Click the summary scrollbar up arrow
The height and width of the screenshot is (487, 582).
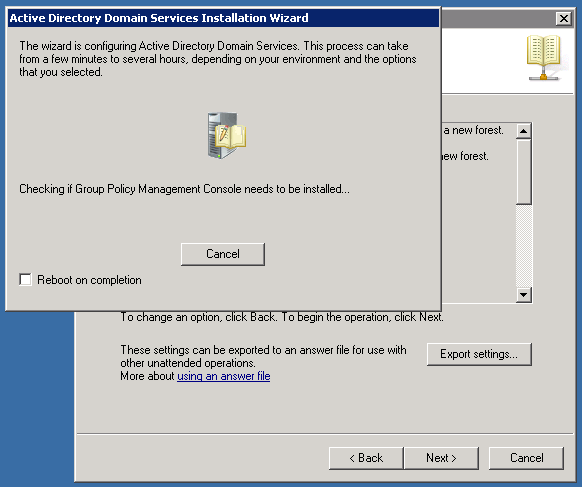pyautogui.click(x=524, y=131)
